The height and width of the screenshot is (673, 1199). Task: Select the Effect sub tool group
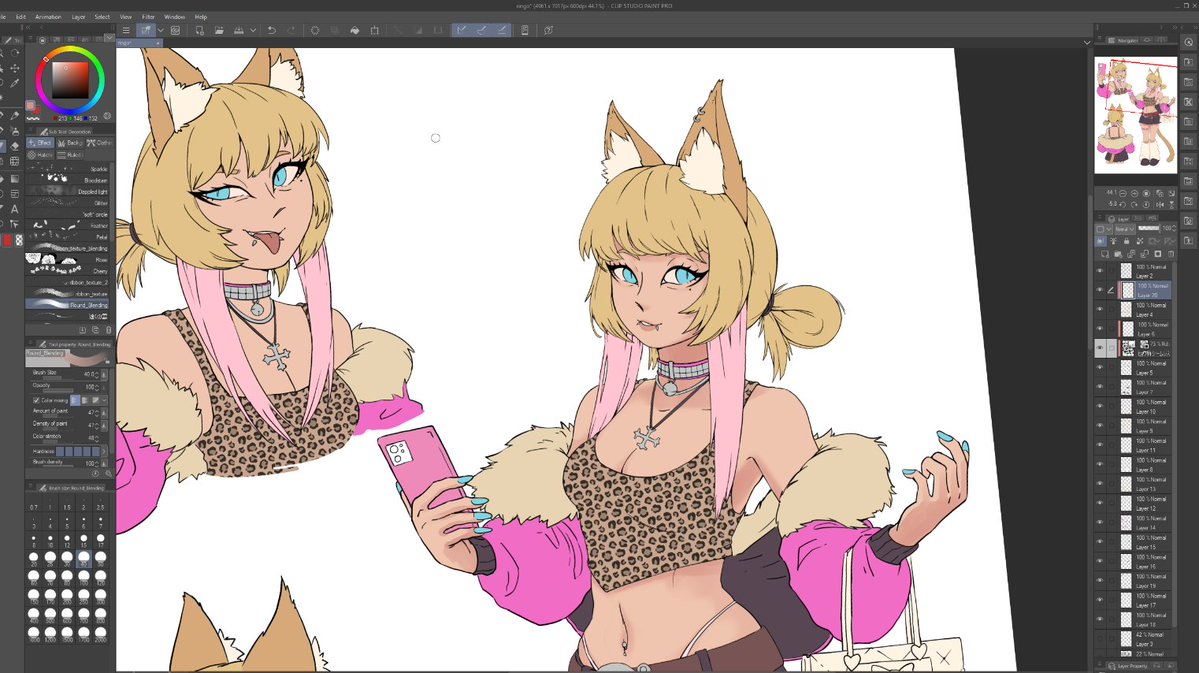[x=41, y=143]
